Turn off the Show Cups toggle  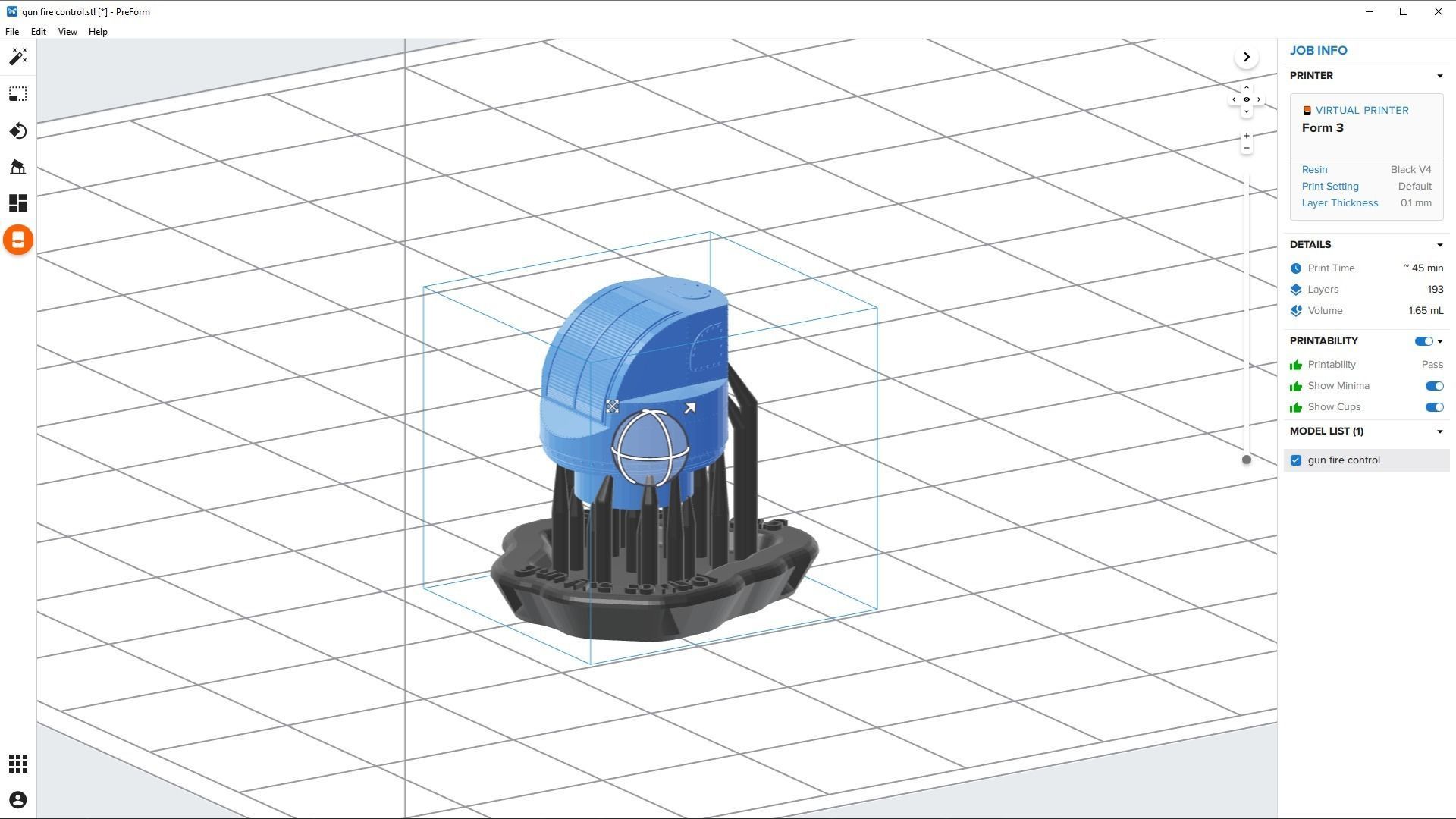pos(1433,407)
